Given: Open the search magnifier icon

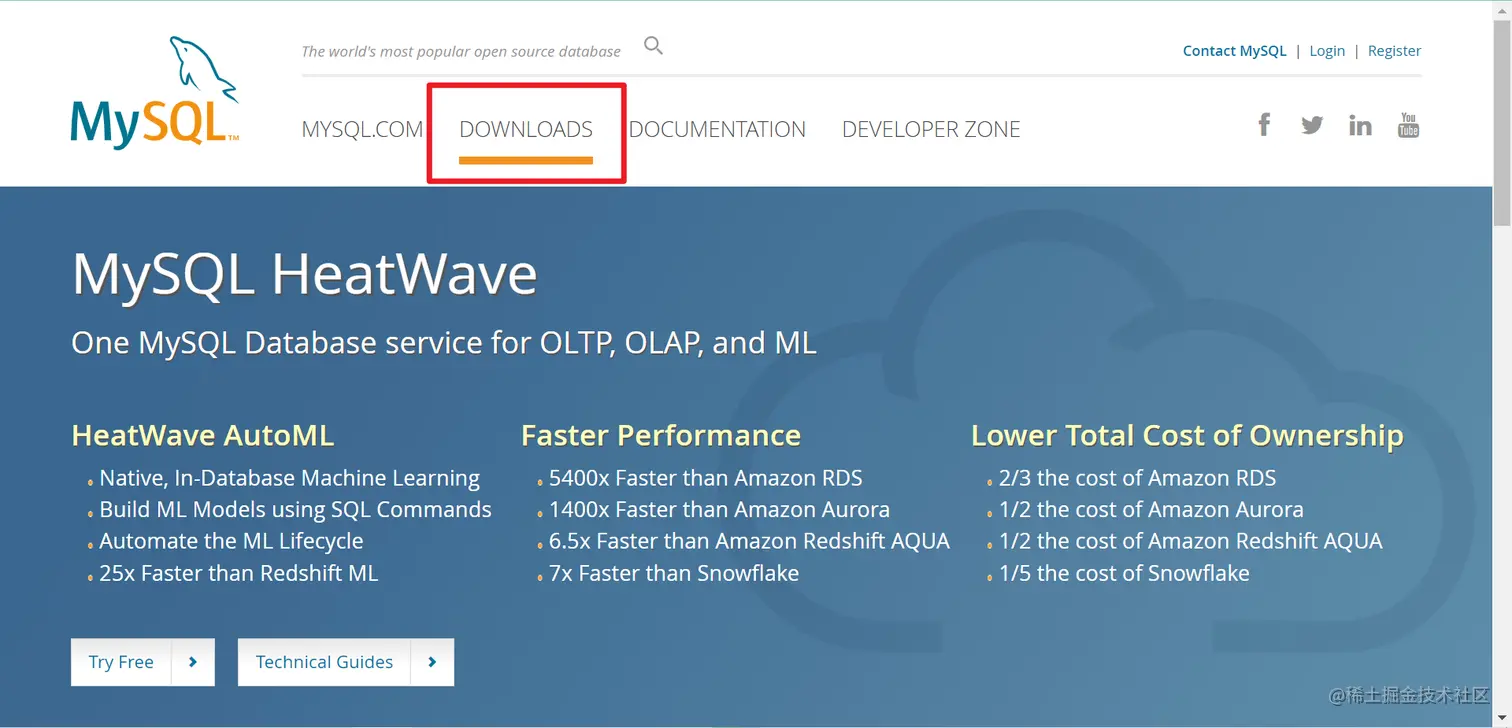Looking at the screenshot, I should coord(653,45).
